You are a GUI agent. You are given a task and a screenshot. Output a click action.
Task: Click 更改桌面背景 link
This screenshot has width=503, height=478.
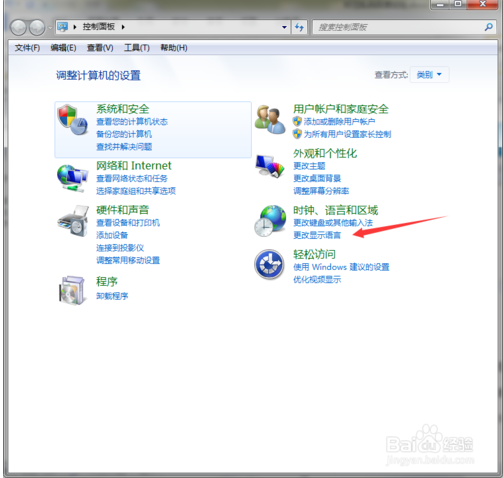tap(317, 178)
